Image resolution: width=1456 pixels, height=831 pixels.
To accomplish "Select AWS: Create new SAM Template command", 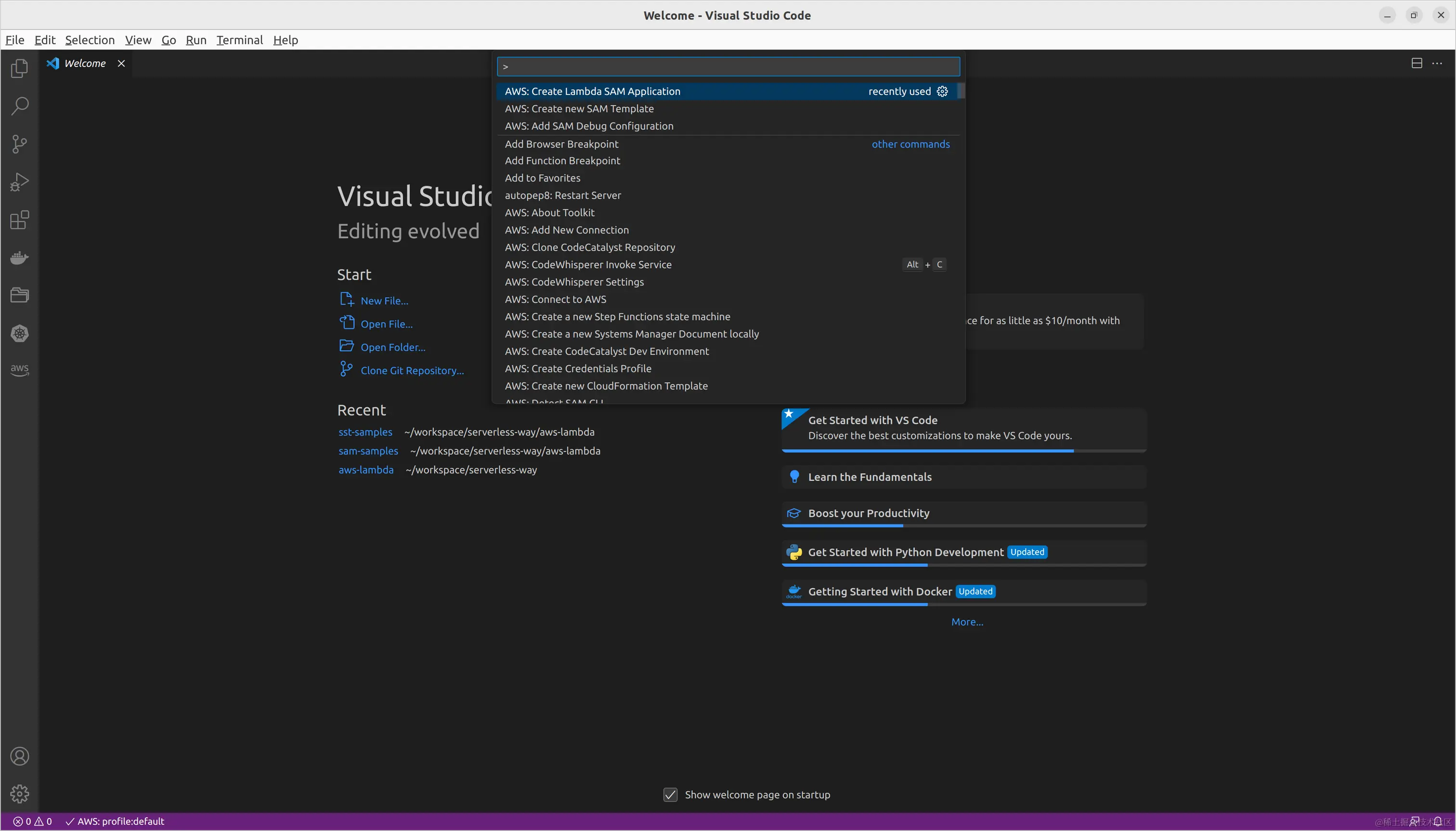I will (579, 108).
